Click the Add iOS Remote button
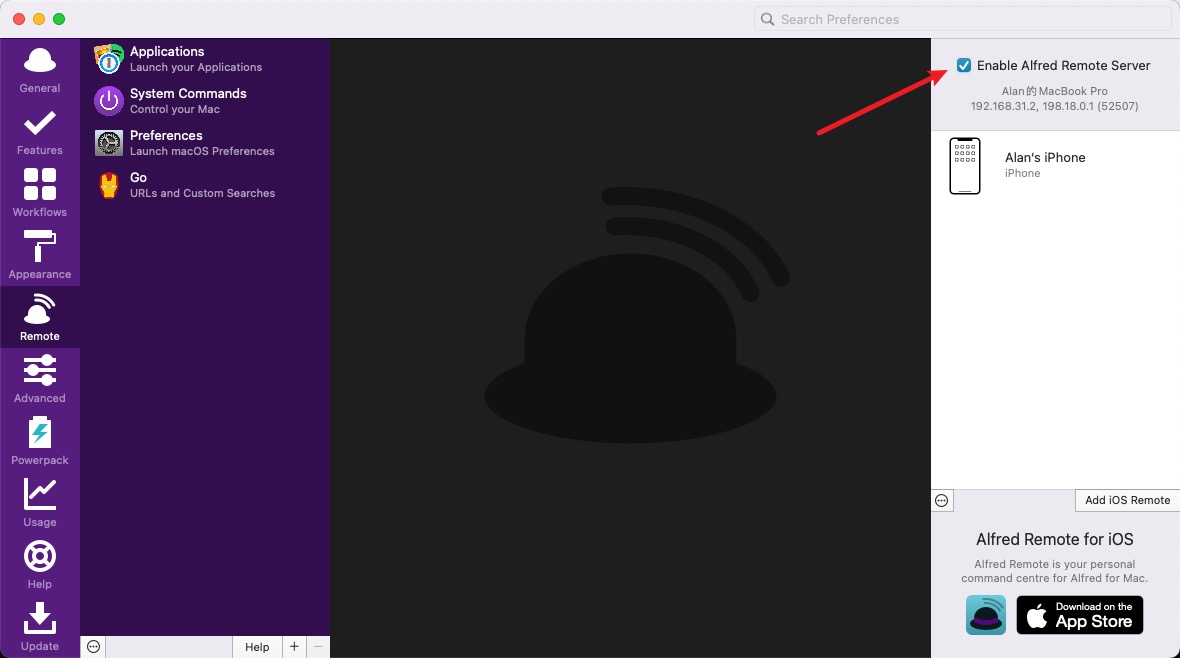This screenshot has height=658, width=1180. 1127,501
